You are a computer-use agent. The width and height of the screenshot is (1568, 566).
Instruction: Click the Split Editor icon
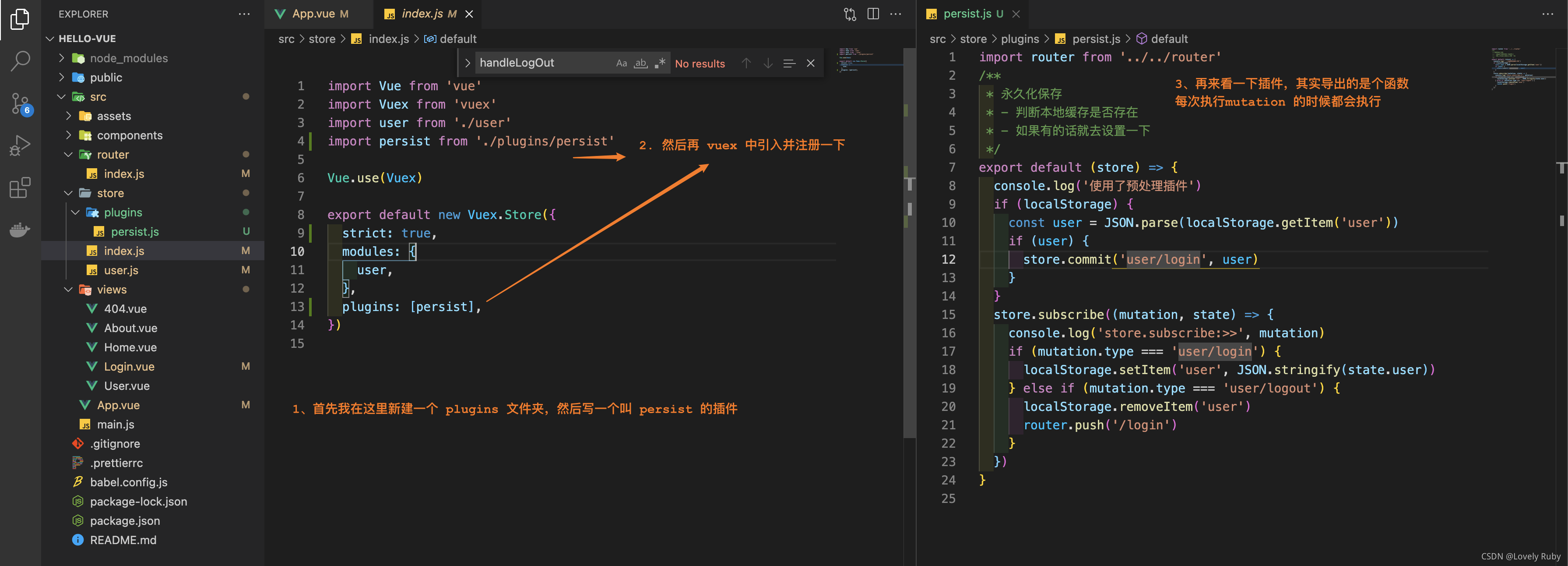873,14
